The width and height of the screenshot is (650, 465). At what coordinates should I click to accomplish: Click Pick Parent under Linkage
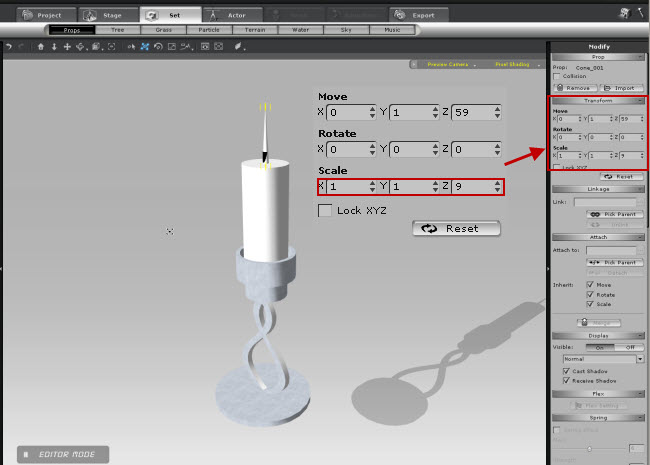(615, 214)
